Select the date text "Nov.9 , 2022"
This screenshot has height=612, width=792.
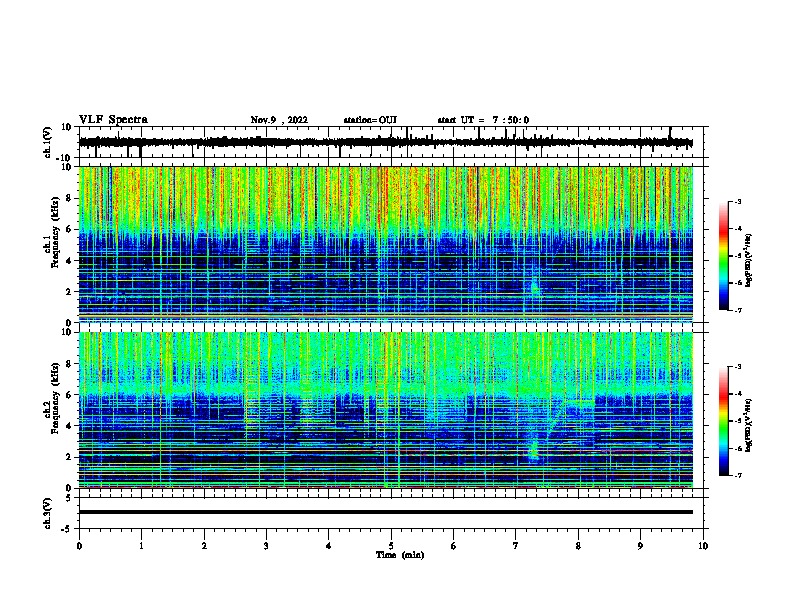tap(279, 120)
